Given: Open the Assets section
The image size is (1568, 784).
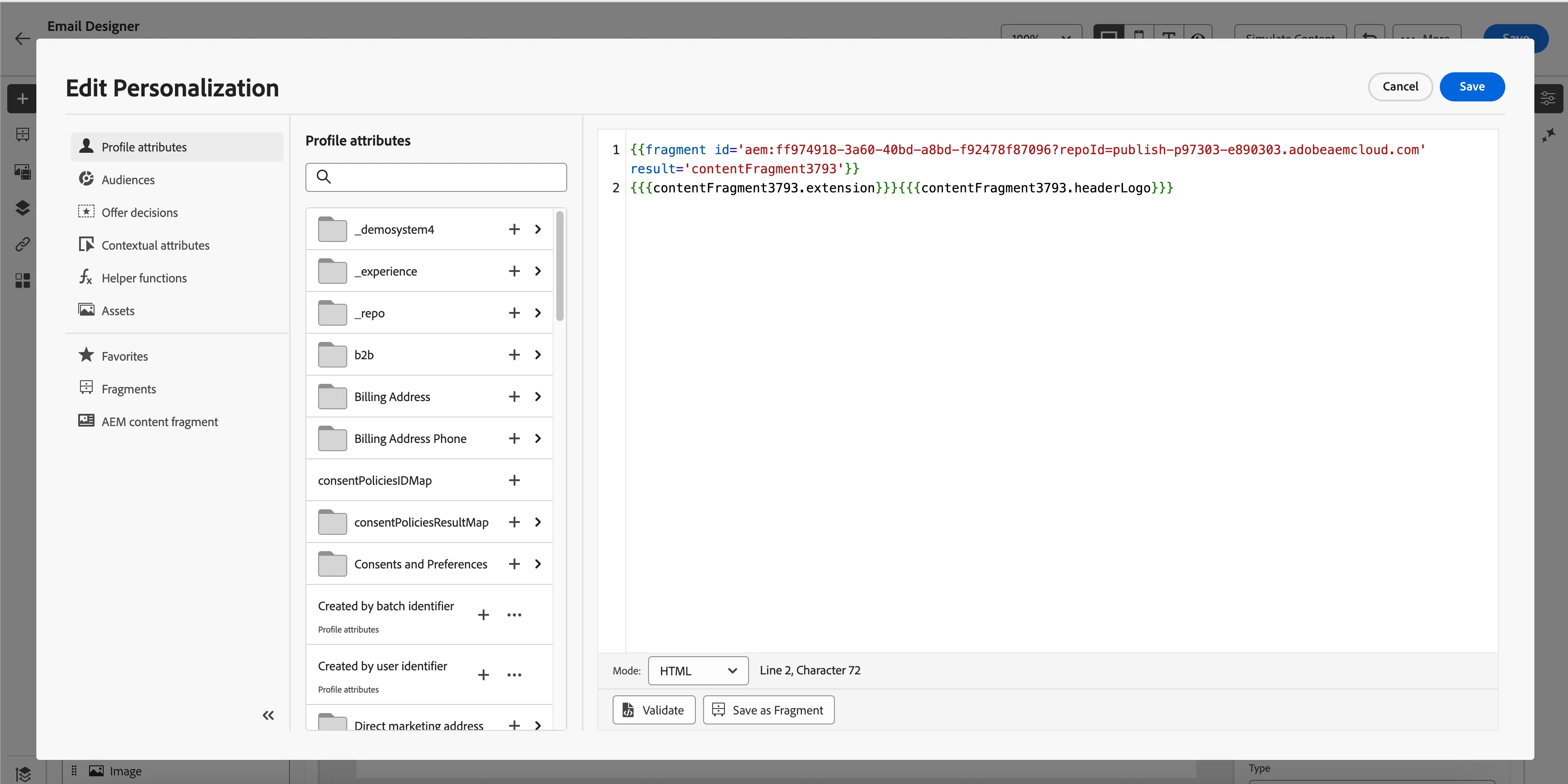Looking at the screenshot, I should click(x=177, y=311).
